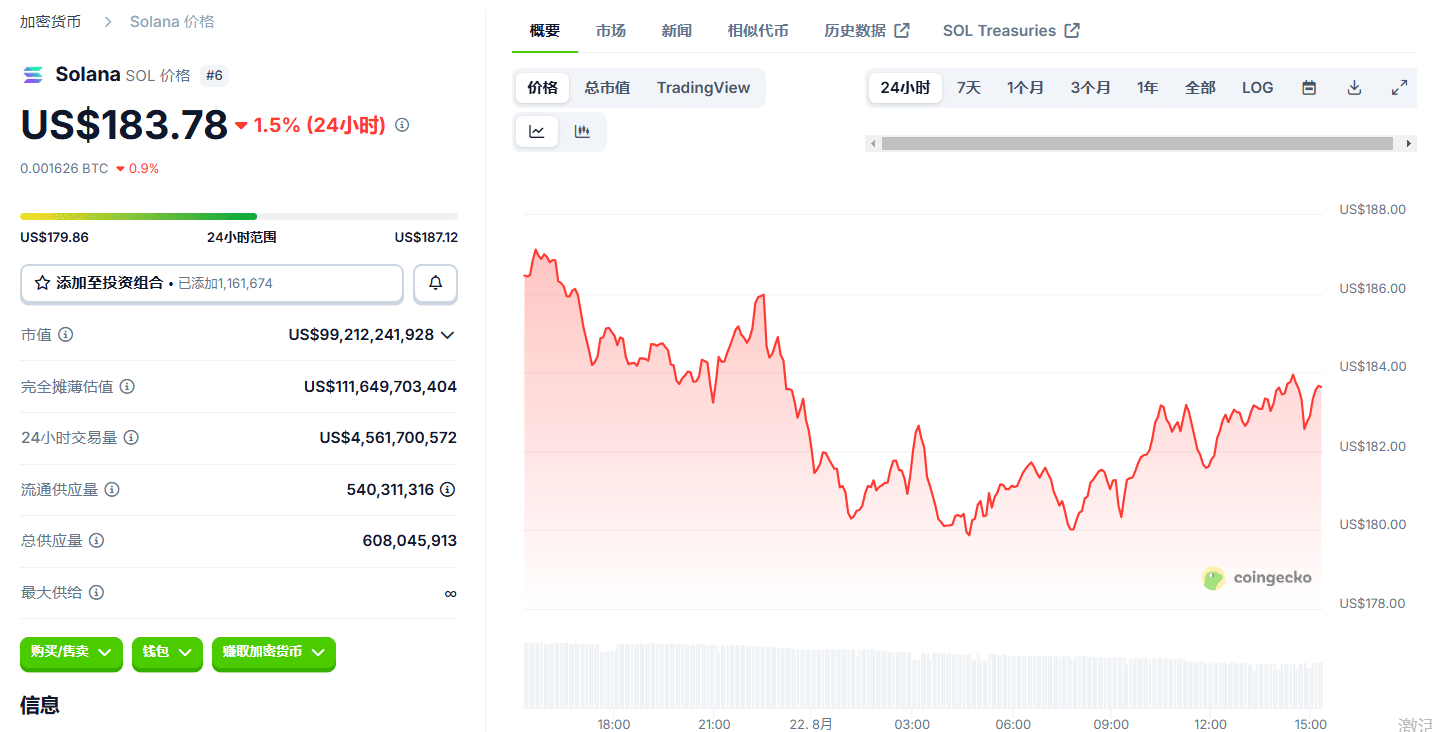Click the US$183.78 price text

point(124,124)
